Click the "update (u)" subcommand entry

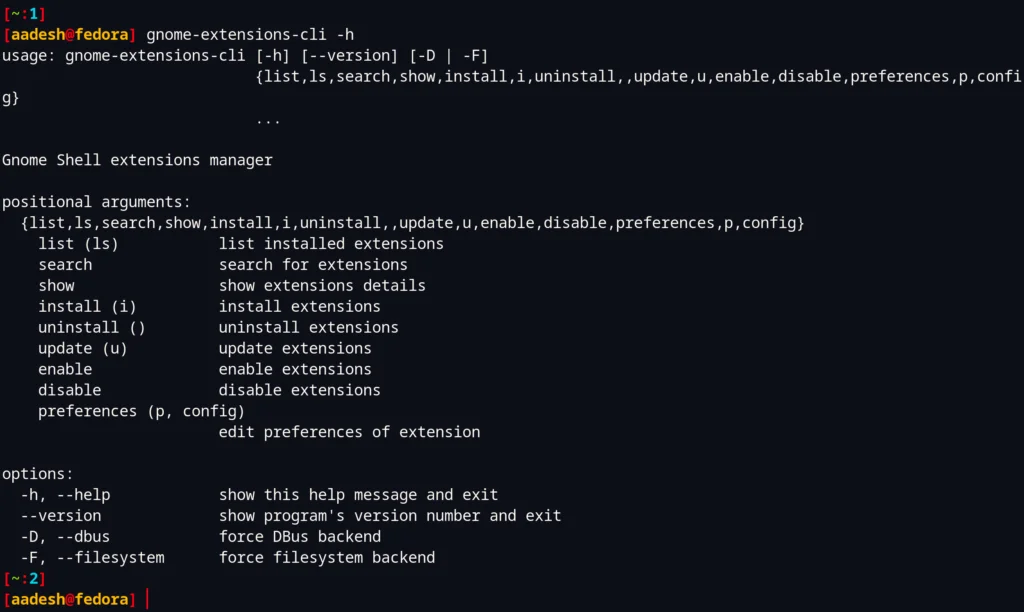click(x=83, y=348)
